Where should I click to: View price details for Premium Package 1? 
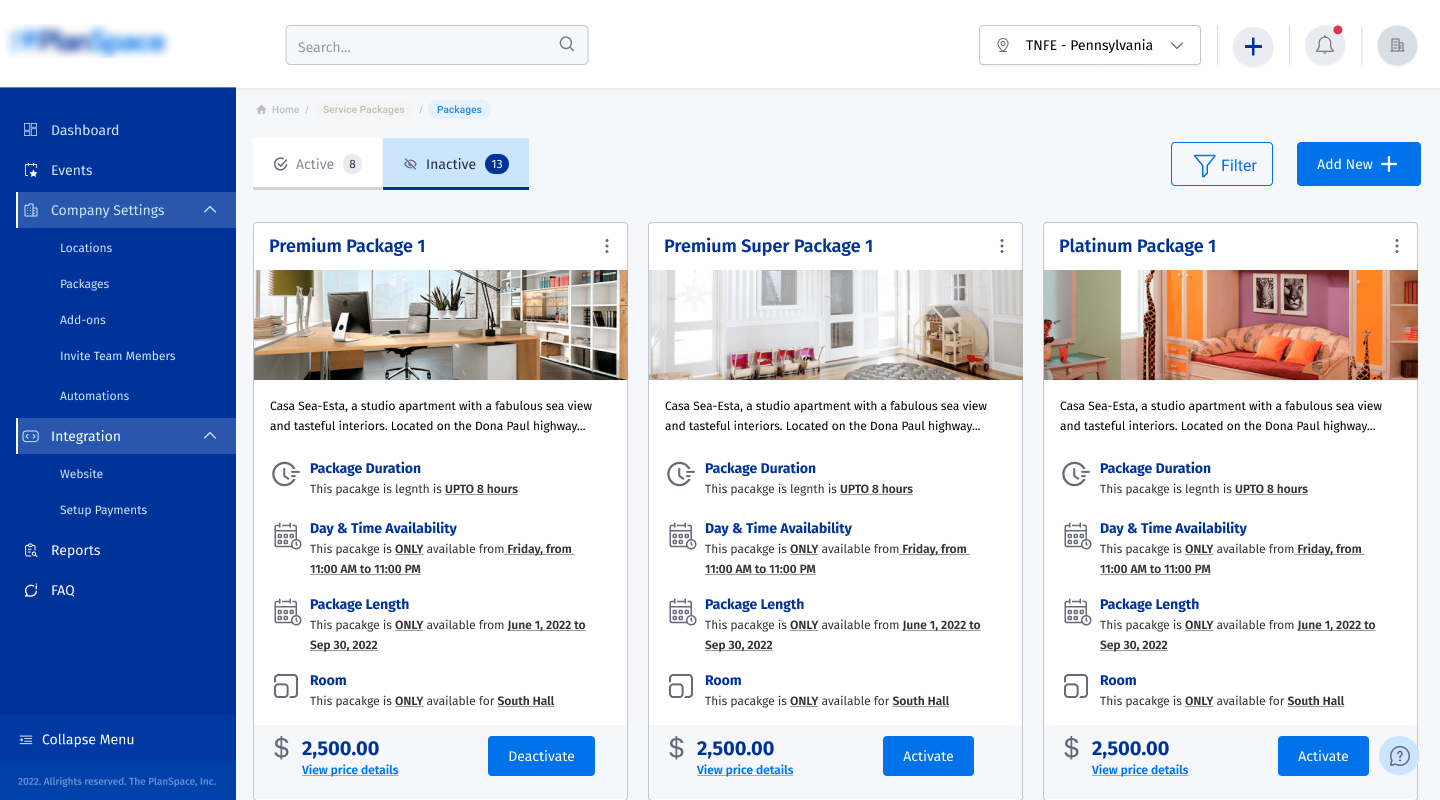coord(350,770)
